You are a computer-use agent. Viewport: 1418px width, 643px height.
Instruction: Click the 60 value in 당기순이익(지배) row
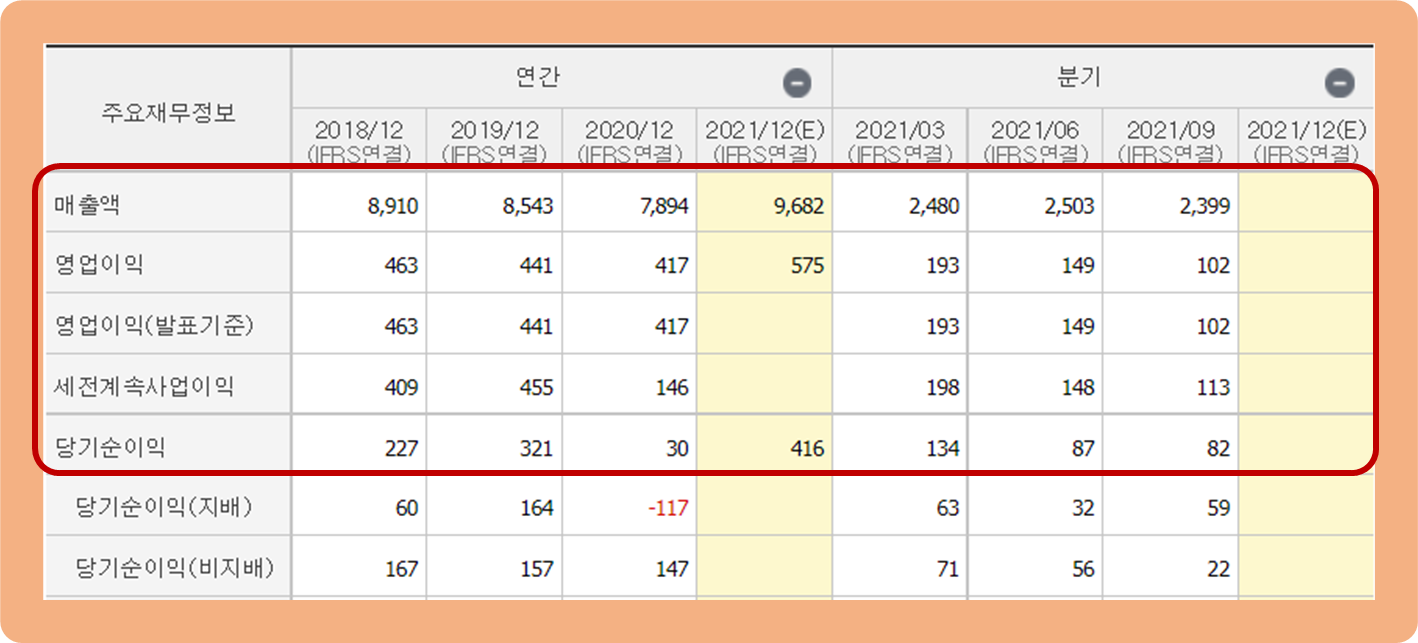coord(406,508)
